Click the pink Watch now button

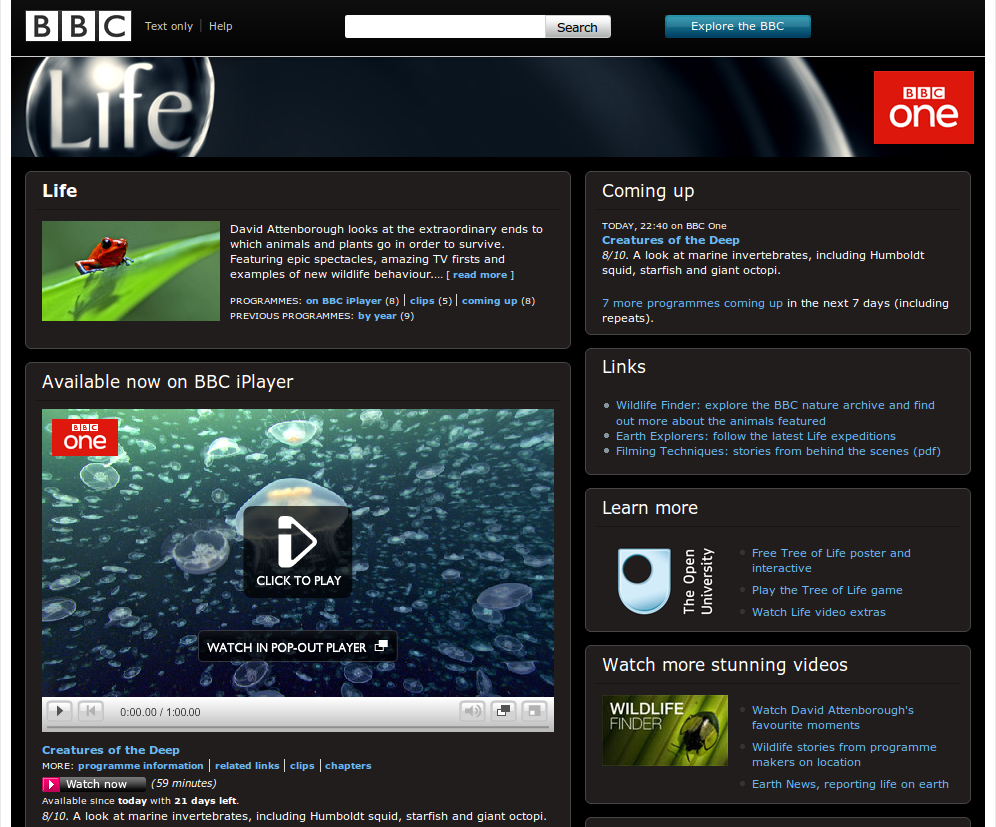pyautogui.click(x=94, y=784)
